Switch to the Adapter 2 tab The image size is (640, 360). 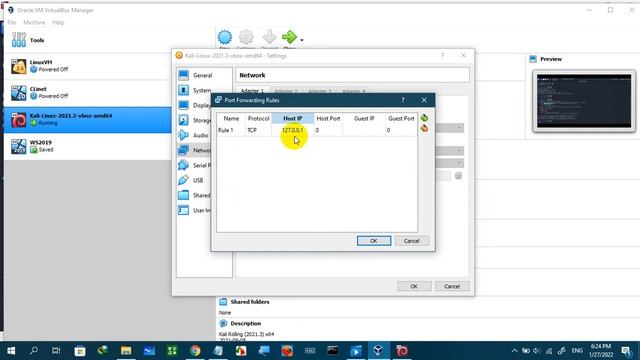pos(286,91)
